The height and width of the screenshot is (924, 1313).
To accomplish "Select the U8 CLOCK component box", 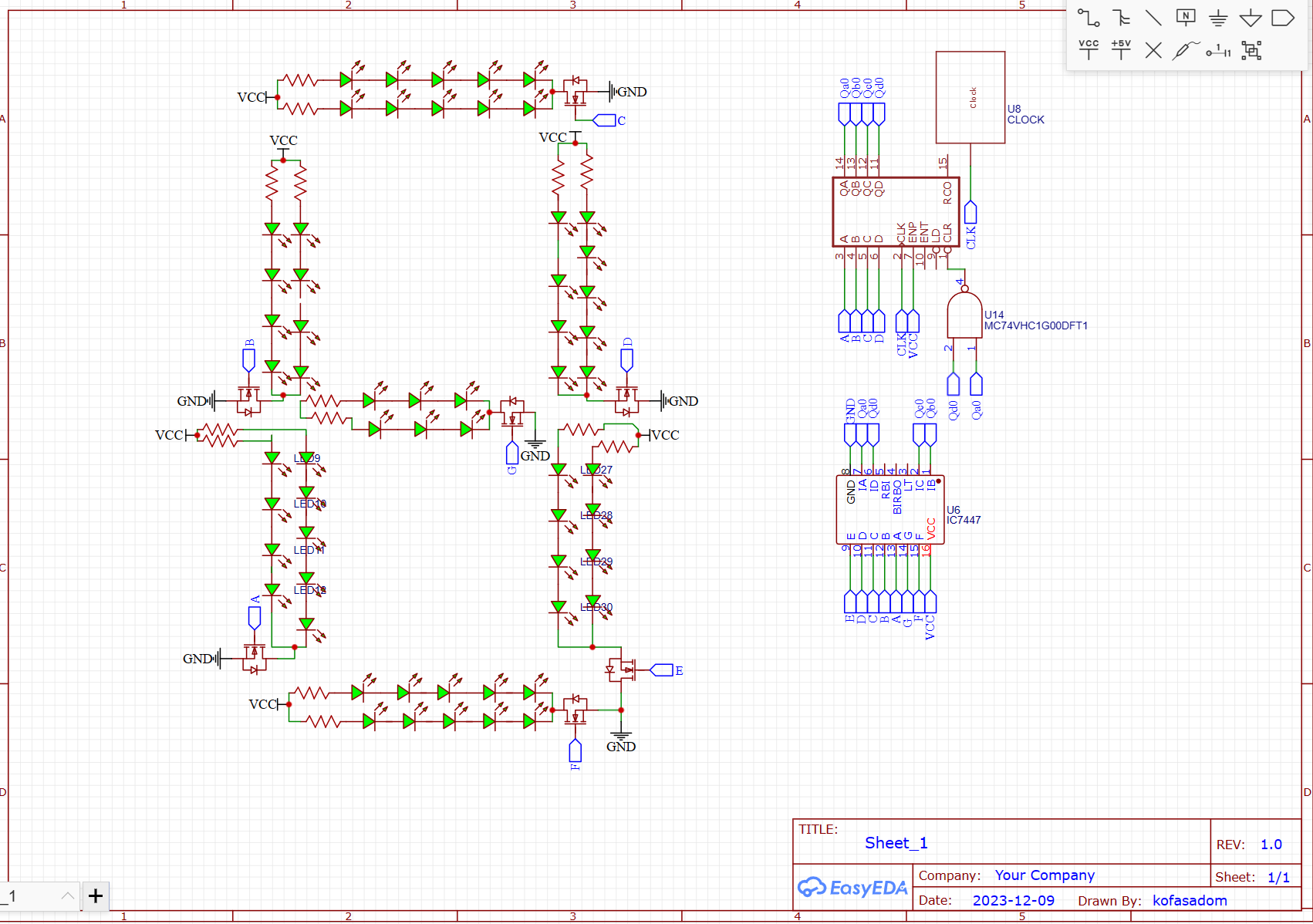I will [x=970, y=97].
